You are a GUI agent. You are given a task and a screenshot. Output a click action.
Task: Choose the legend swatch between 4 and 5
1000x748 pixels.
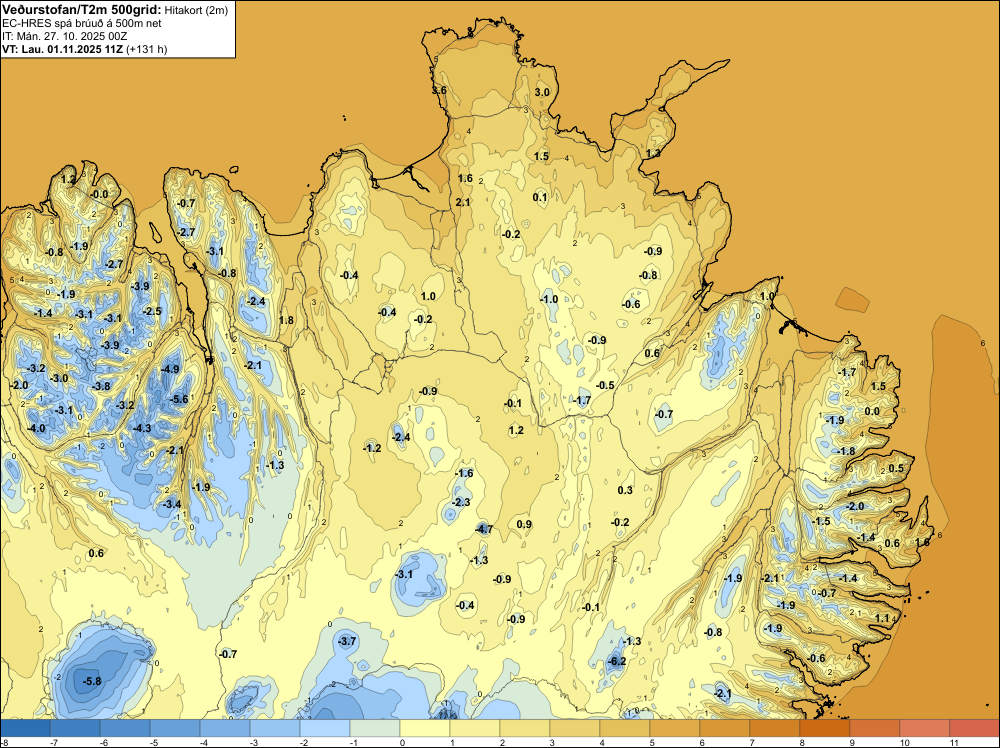pyautogui.click(x=625, y=728)
